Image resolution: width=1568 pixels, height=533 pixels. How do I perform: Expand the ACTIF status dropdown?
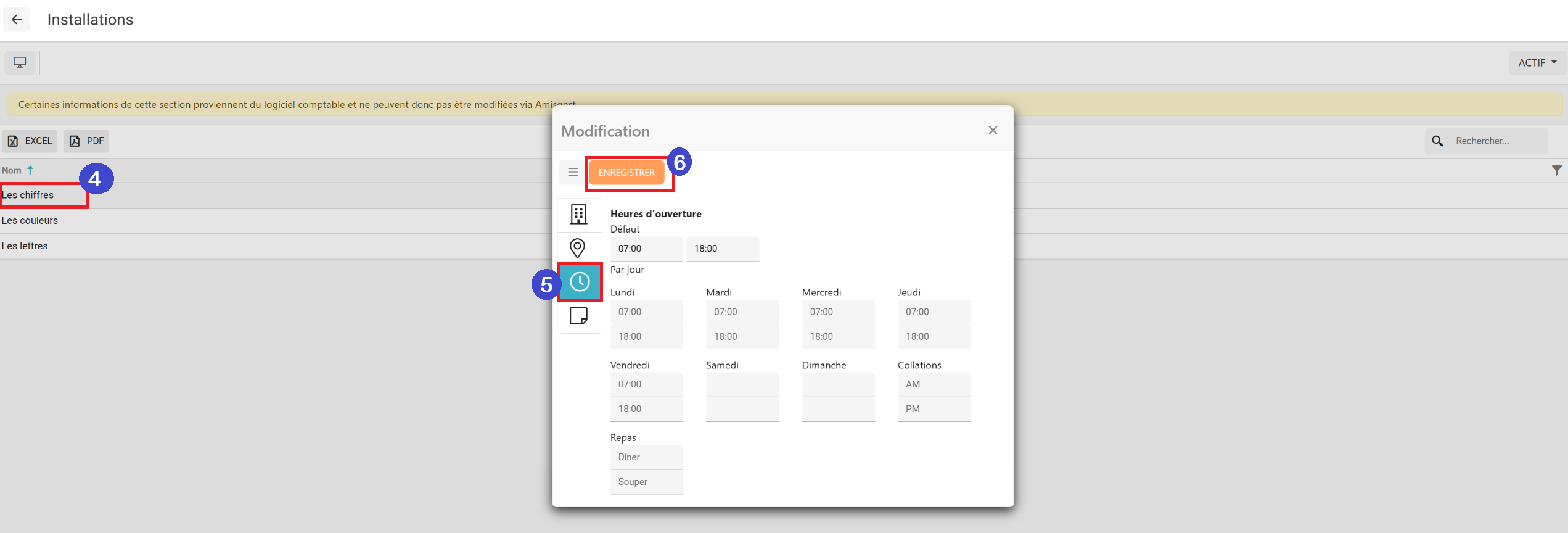pos(1537,63)
